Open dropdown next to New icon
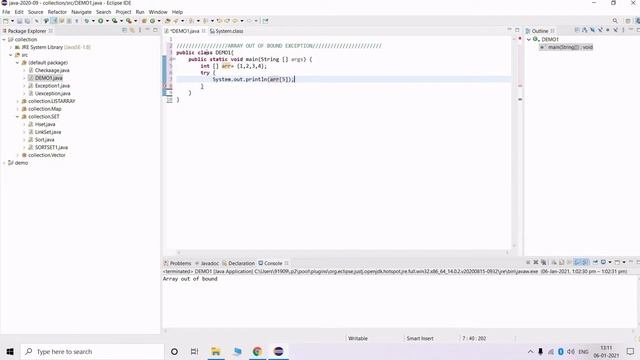640x360 pixels. click(x=12, y=21)
